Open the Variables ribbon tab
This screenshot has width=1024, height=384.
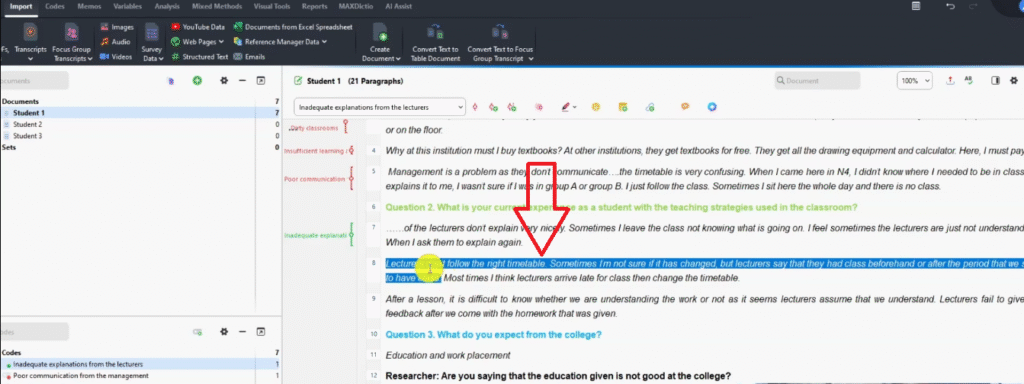pyautogui.click(x=127, y=7)
